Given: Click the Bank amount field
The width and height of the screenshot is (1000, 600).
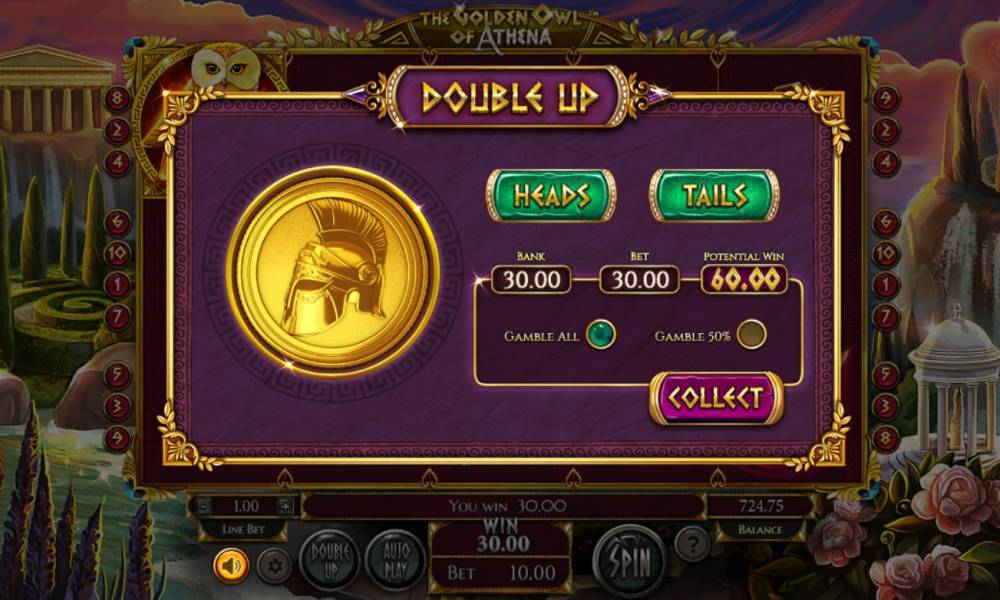Looking at the screenshot, I should tap(531, 279).
